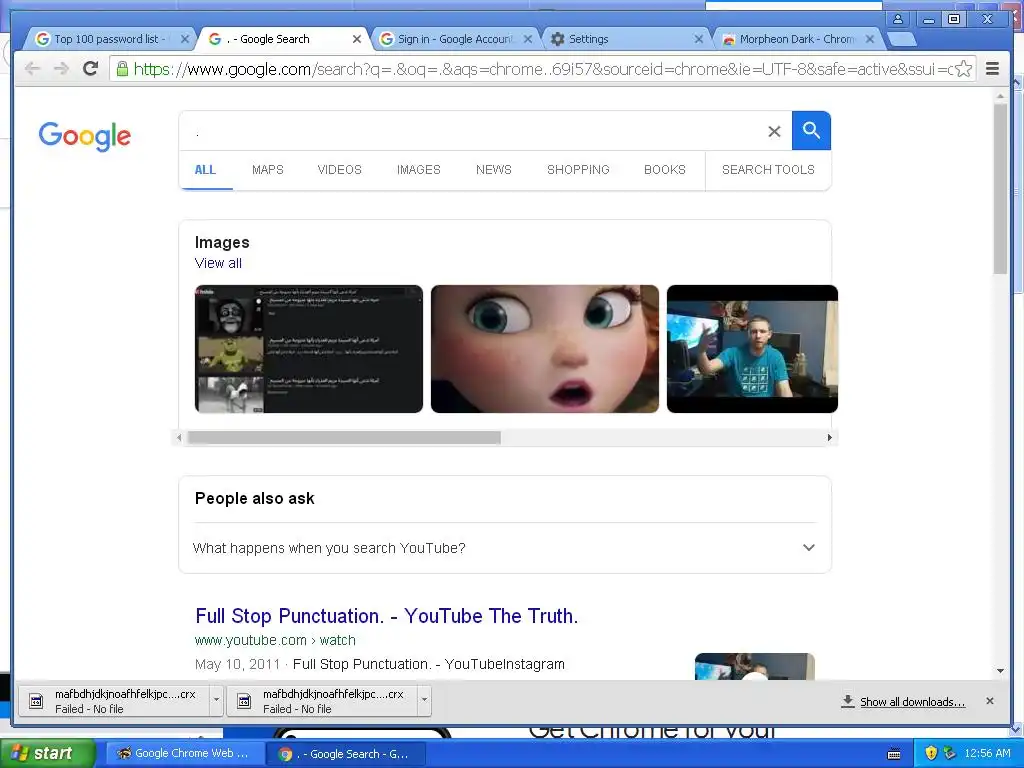Go forward using the browser forward arrow

pyautogui.click(x=61, y=69)
